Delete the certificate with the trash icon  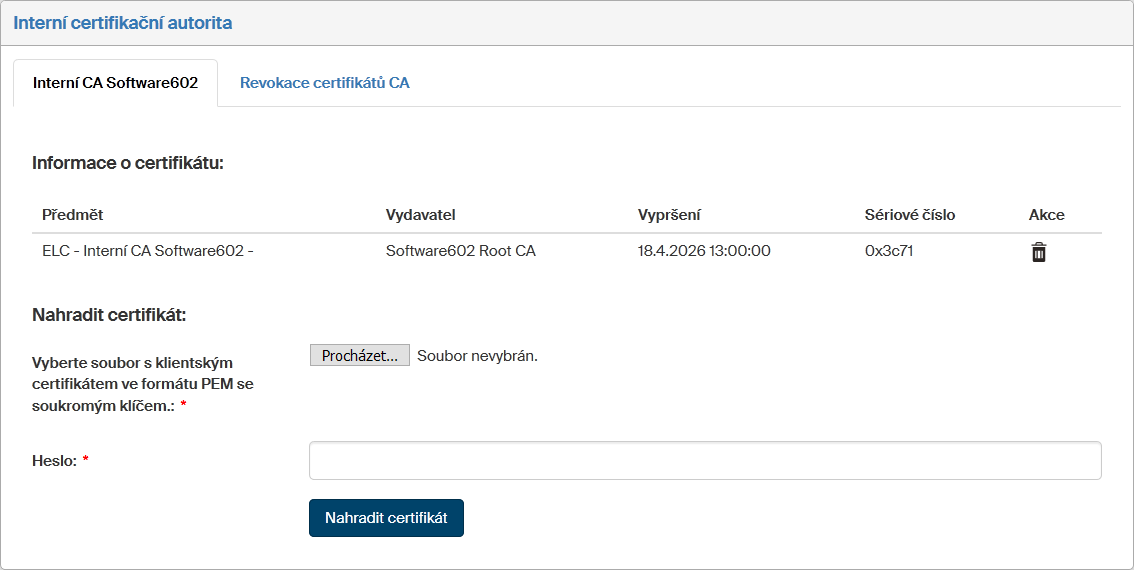click(x=1039, y=252)
